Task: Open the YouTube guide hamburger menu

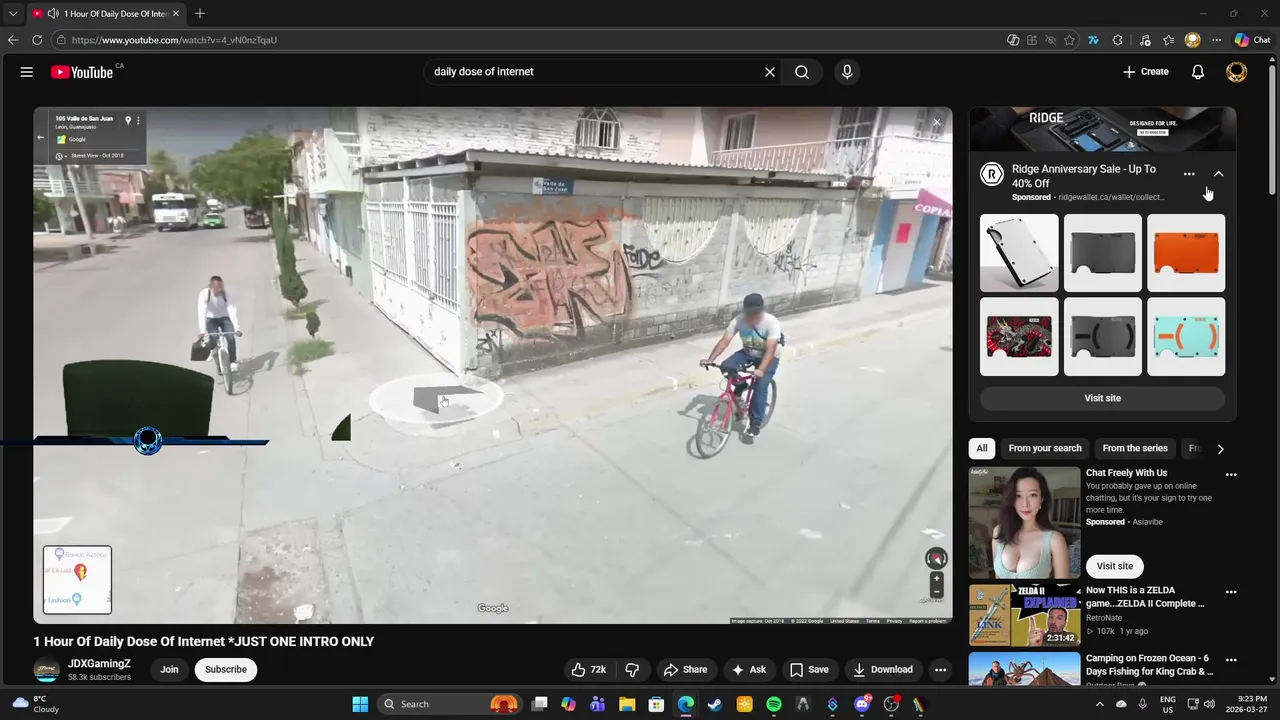Action: 27,72
